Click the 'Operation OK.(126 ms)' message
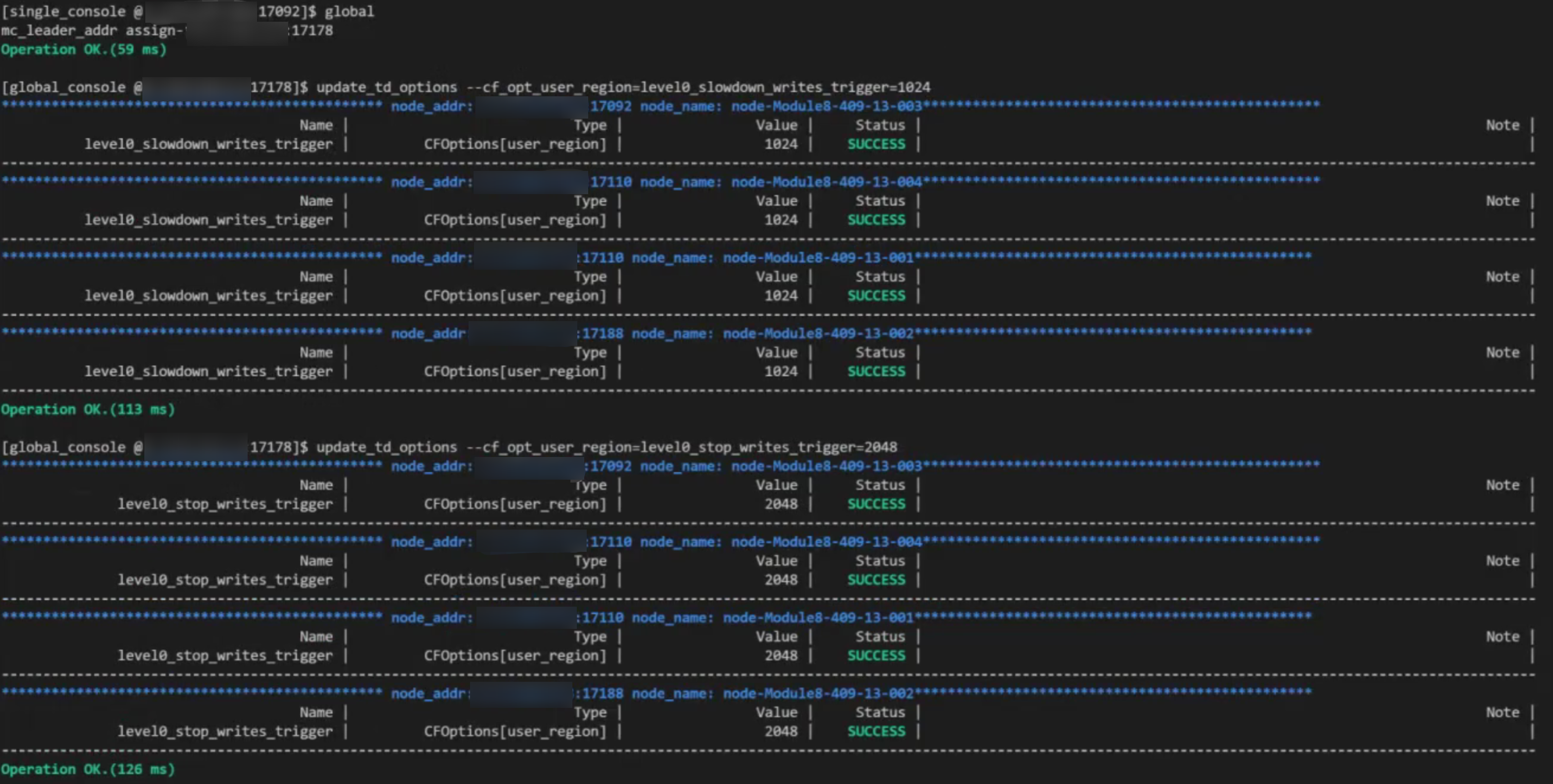1553x784 pixels. (88, 769)
